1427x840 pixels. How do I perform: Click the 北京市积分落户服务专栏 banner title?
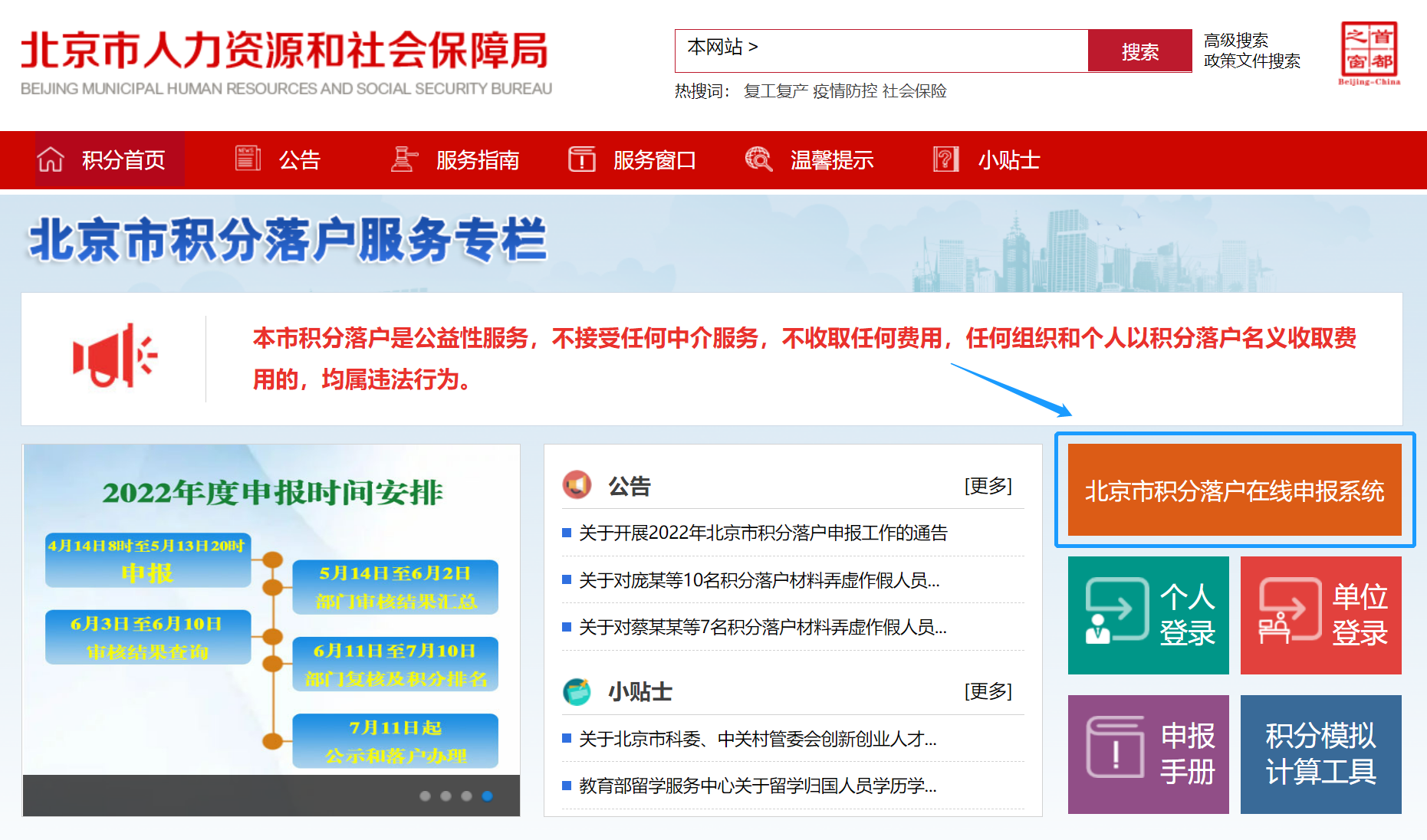point(288,240)
